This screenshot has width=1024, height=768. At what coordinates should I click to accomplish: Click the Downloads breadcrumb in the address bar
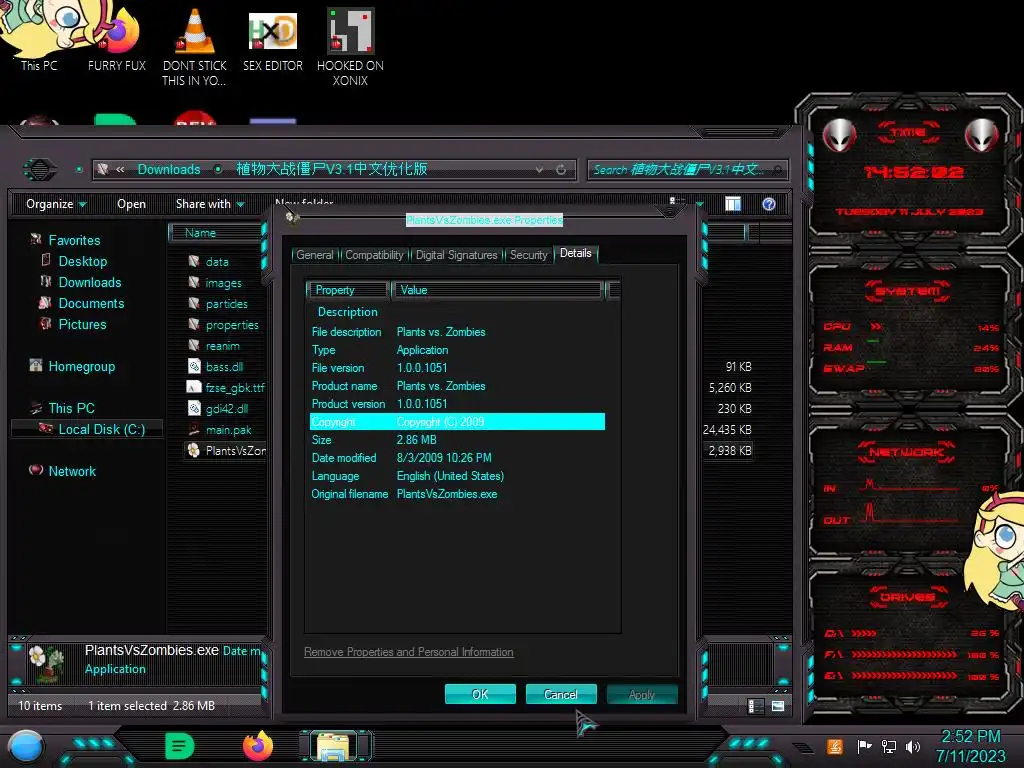169,169
